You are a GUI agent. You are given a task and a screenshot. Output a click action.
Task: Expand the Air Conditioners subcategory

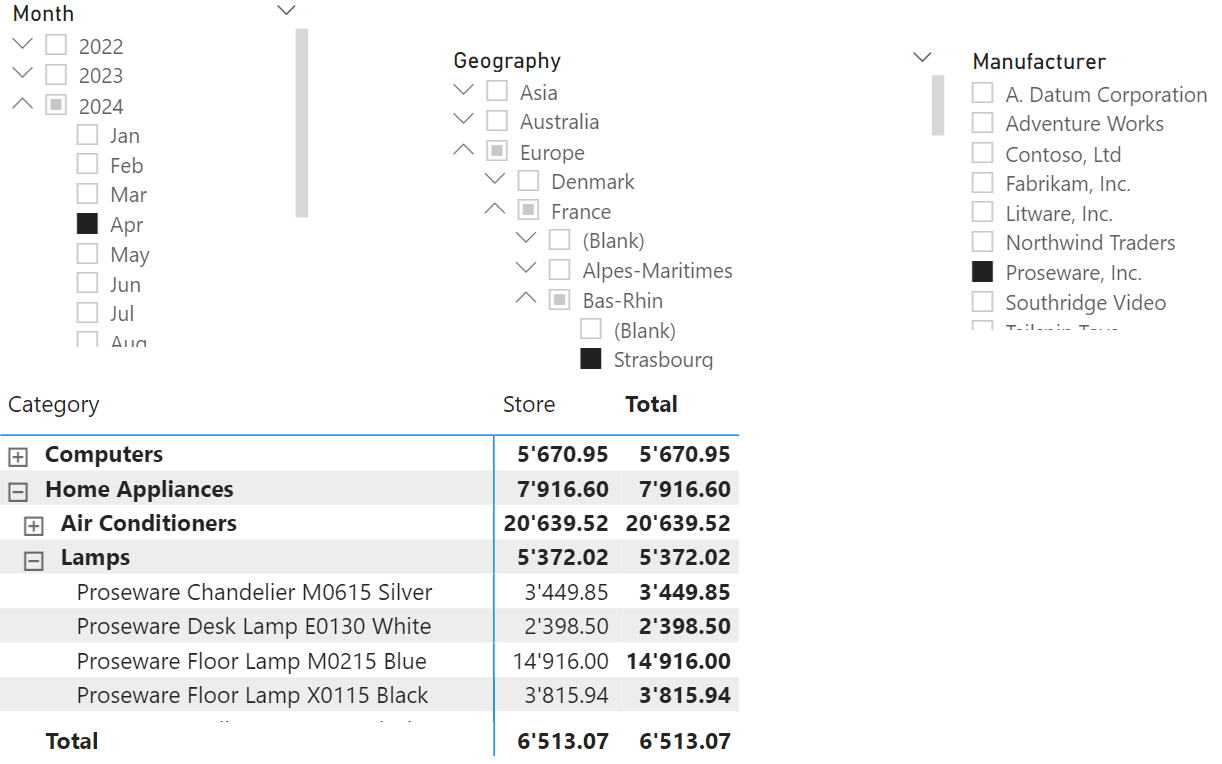pos(34,526)
